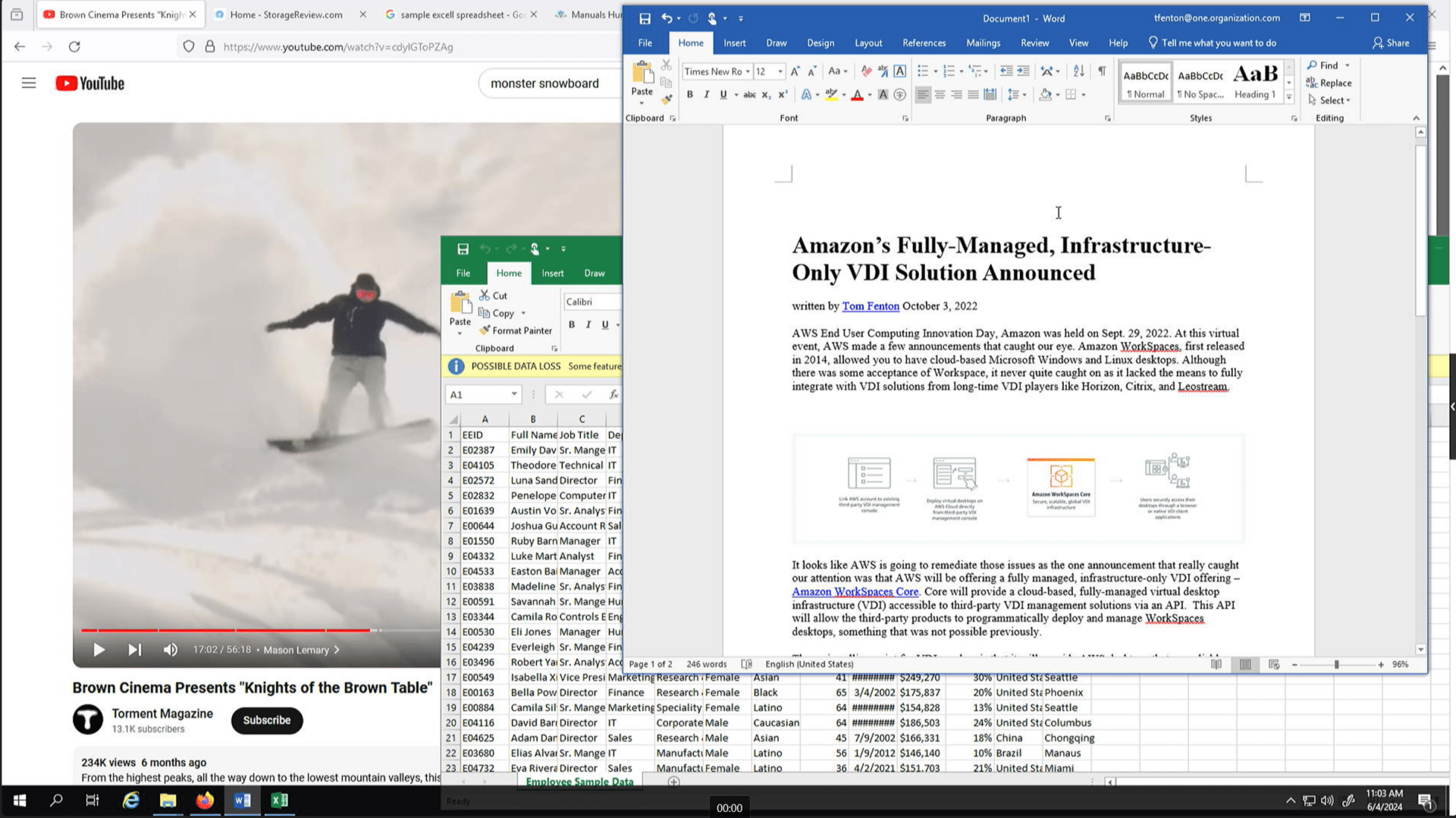The width and height of the screenshot is (1456, 818).
Task: Click the Cut scissors icon in Word
Action: coord(666,66)
